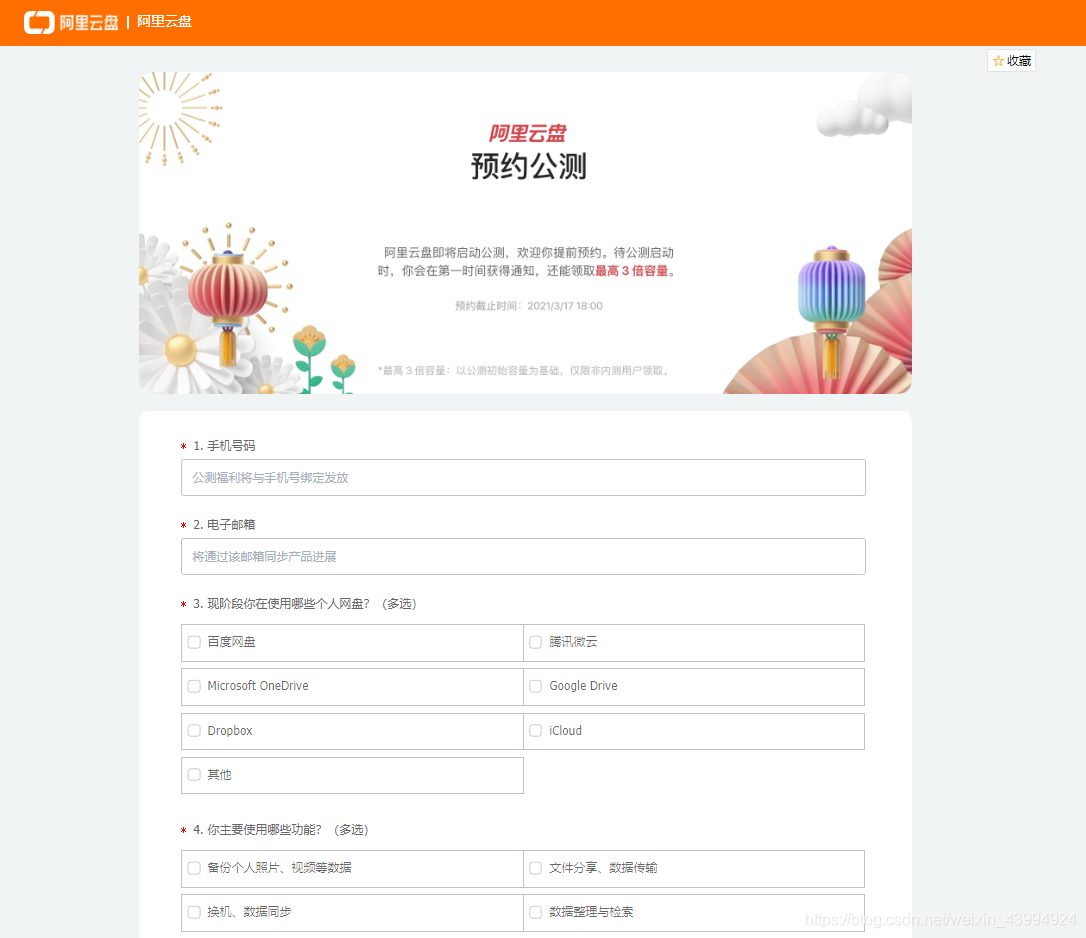Click the red 阿里云盘 title in banner
Image resolution: width=1086 pixels, height=938 pixels.
pos(528,133)
